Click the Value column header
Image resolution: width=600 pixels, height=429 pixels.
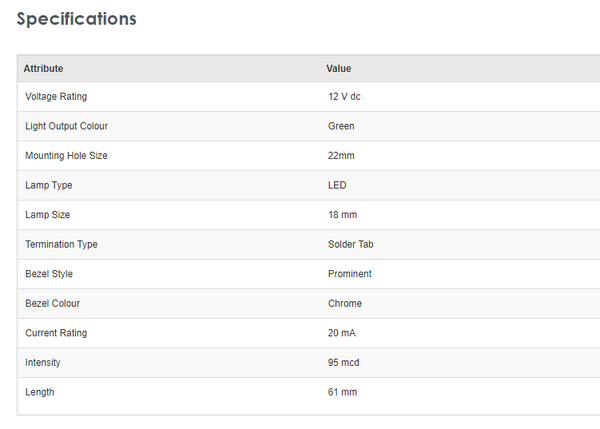[339, 68]
